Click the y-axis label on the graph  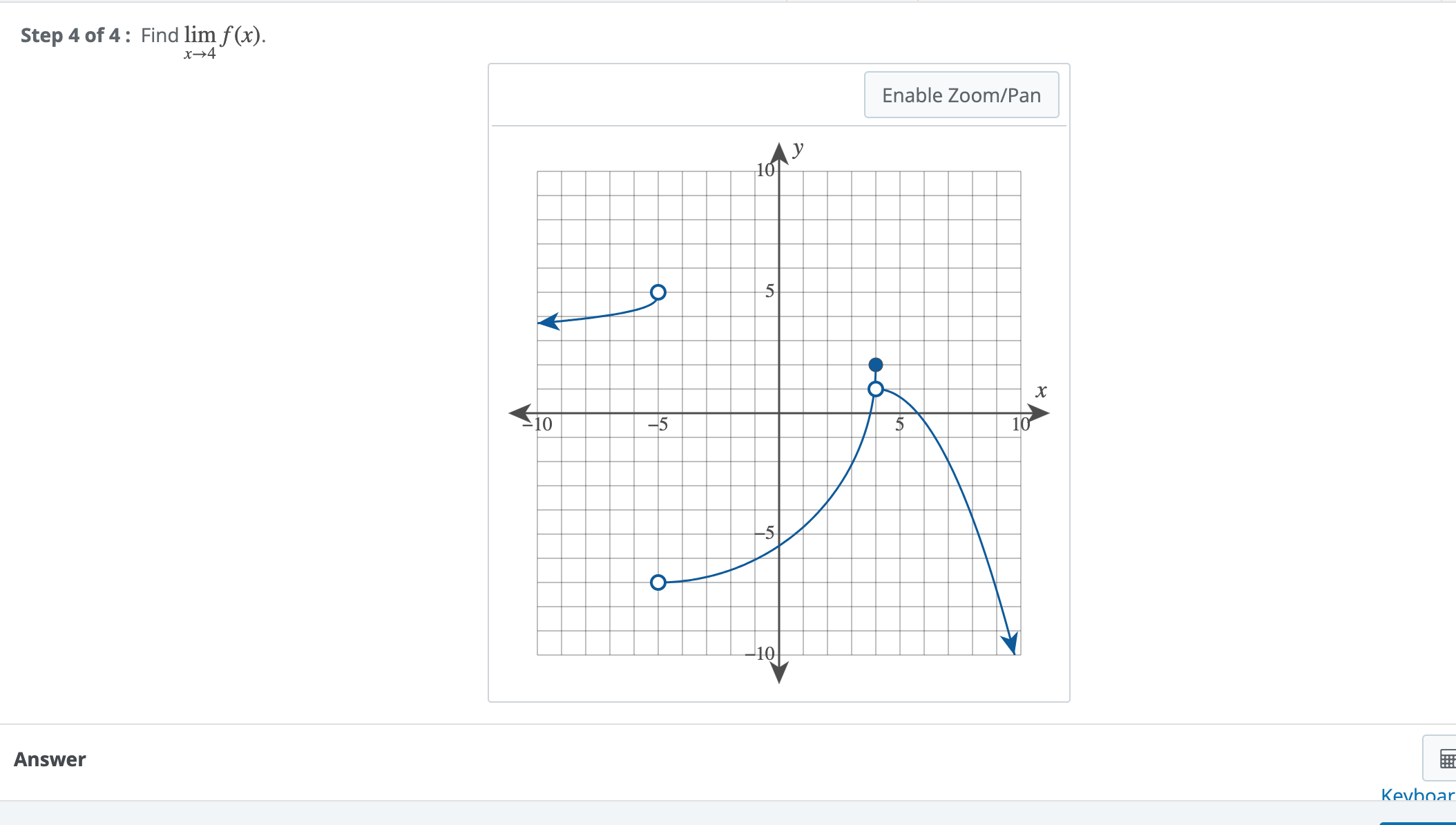(798, 147)
